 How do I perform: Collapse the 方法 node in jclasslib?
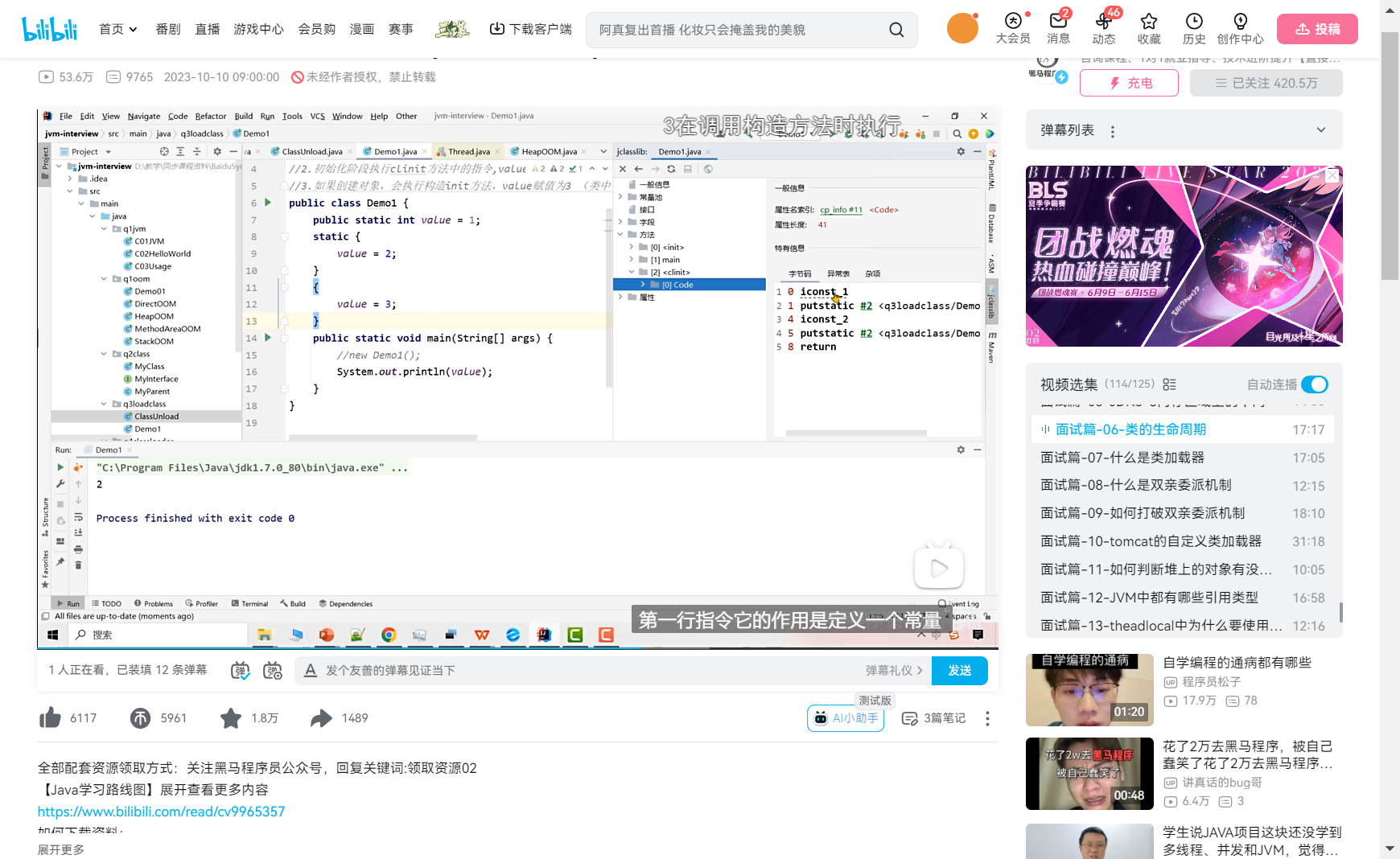pos(621,235)
